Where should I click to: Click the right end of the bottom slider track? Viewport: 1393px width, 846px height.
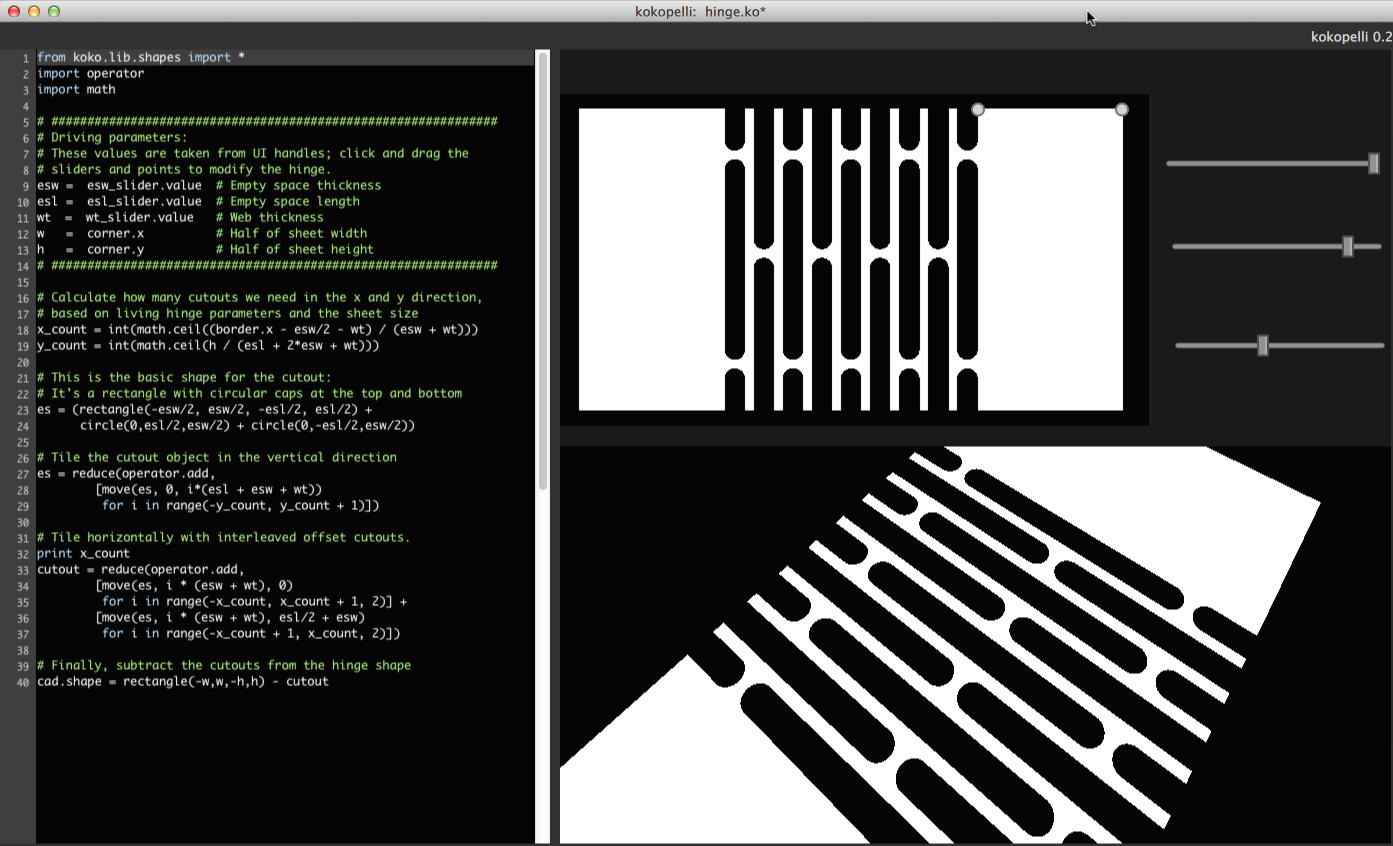pos(1380,346)
